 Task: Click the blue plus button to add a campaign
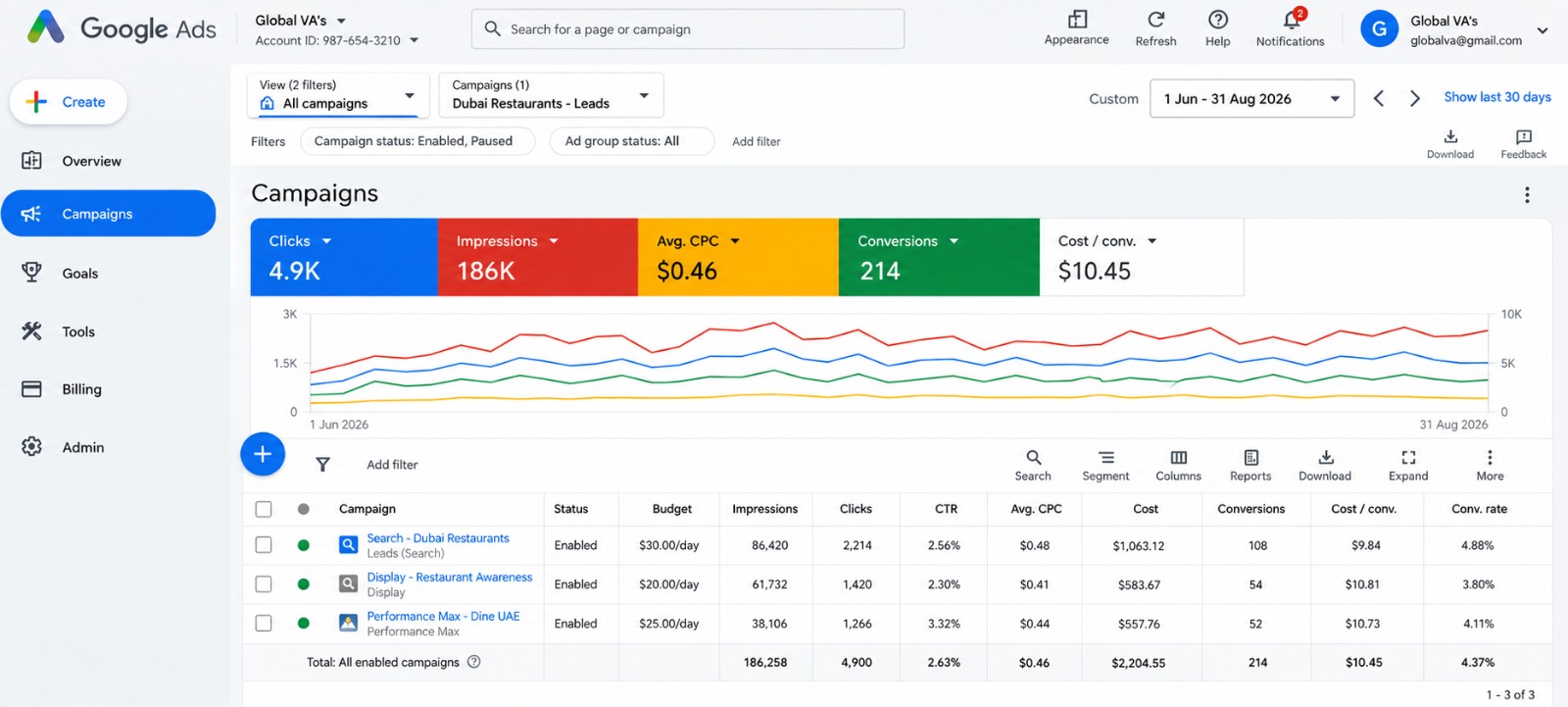(263, 454)
